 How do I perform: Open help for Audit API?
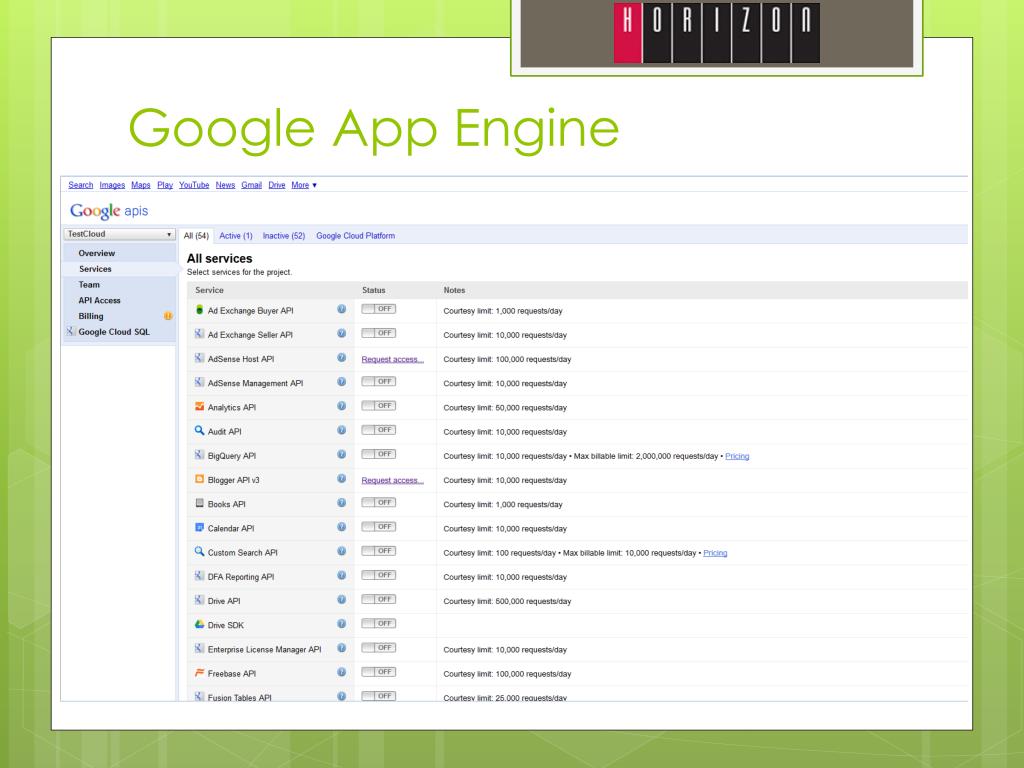tap(342, 430)
